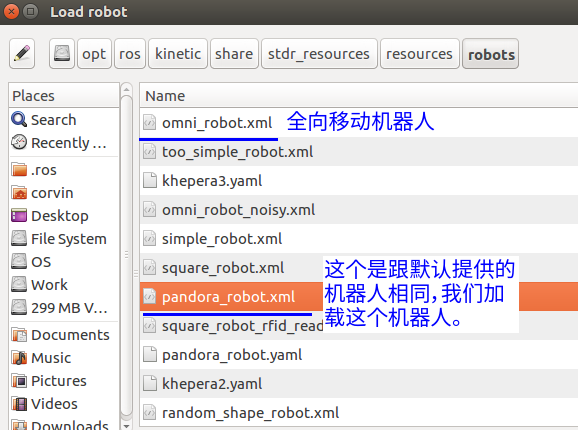Click the Places scrollbar down arrow
This screenshot has width=578, height=430.
(126, 426)
